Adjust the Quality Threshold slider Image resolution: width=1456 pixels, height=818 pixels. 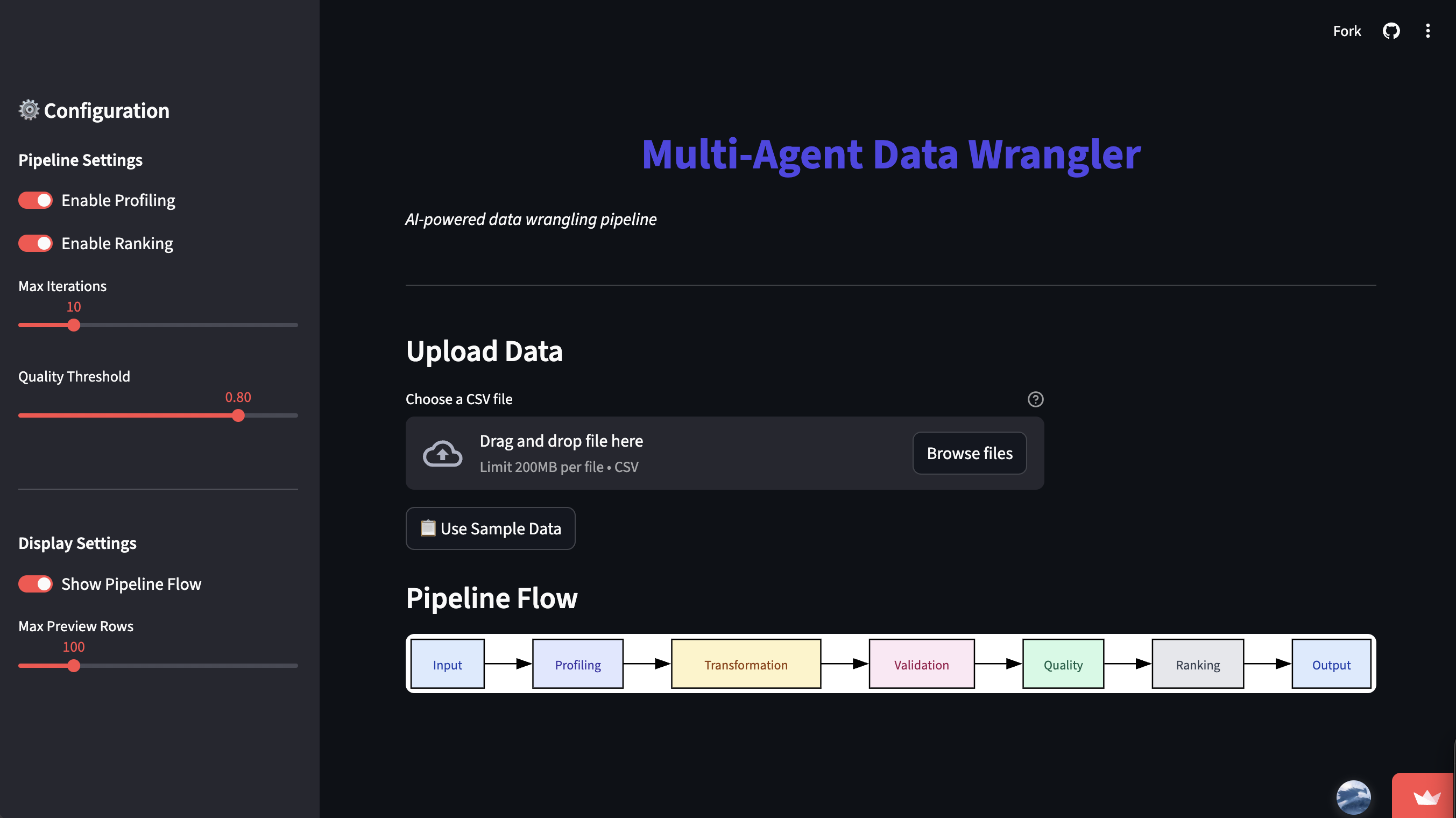(238, 415)
